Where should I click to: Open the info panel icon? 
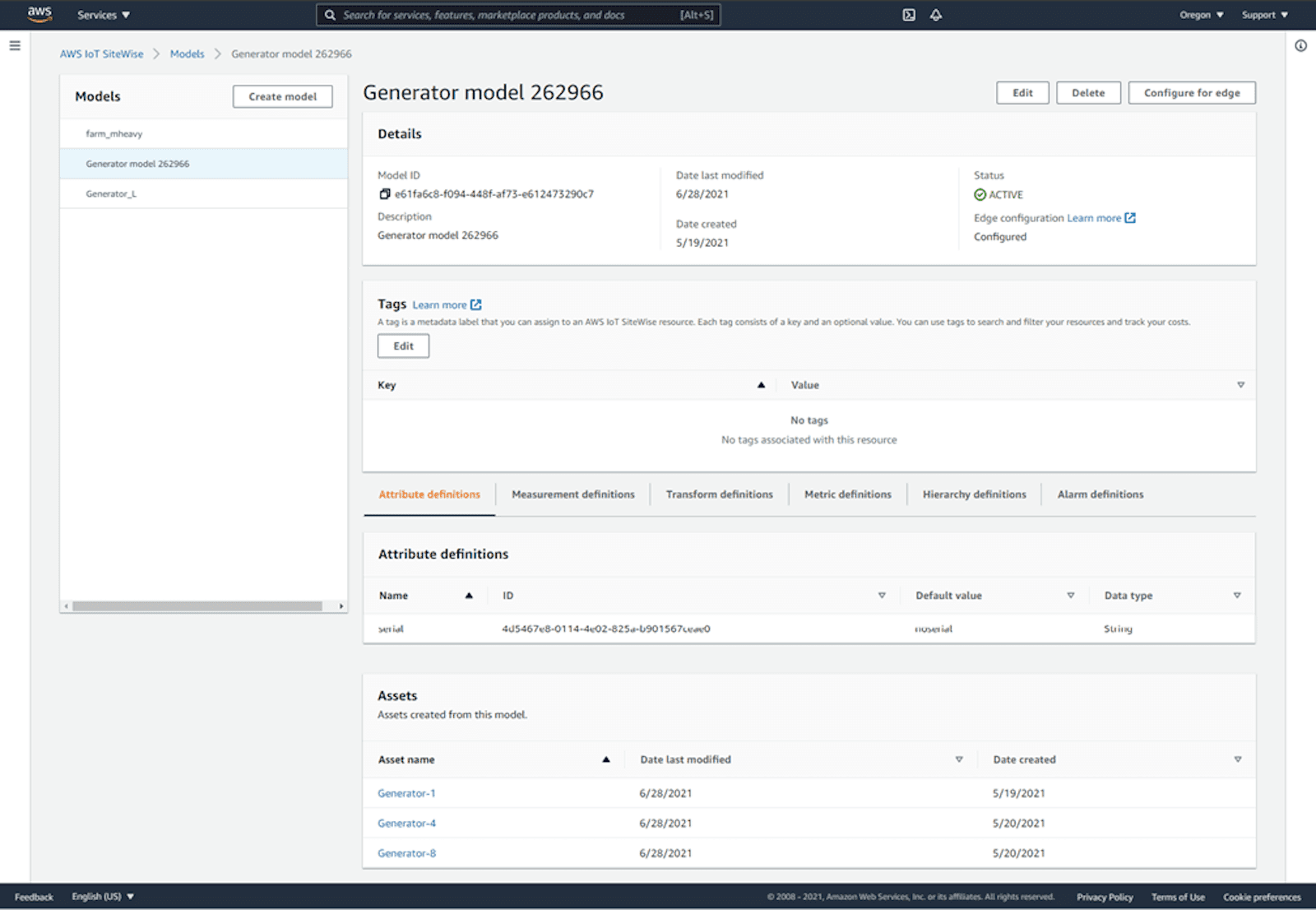[x=1300, y=46]
